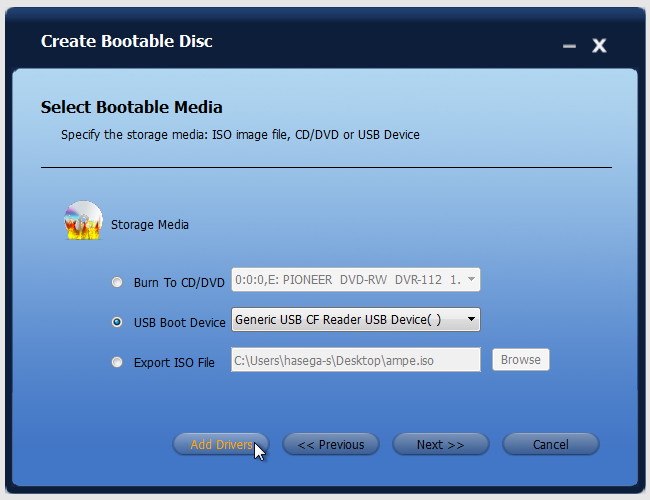Click the burning disc Storage Media icon
Screen dimensions: 650x500
tap(83, 221)
